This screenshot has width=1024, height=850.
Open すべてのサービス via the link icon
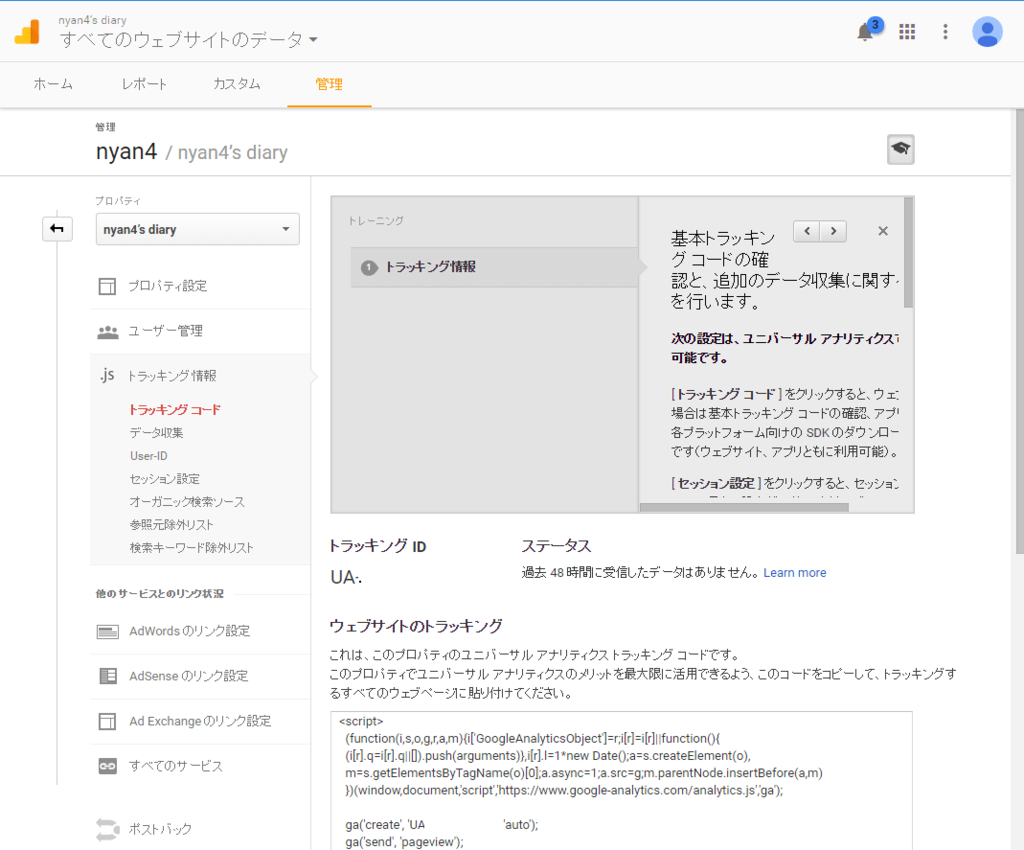pos(107,766)
